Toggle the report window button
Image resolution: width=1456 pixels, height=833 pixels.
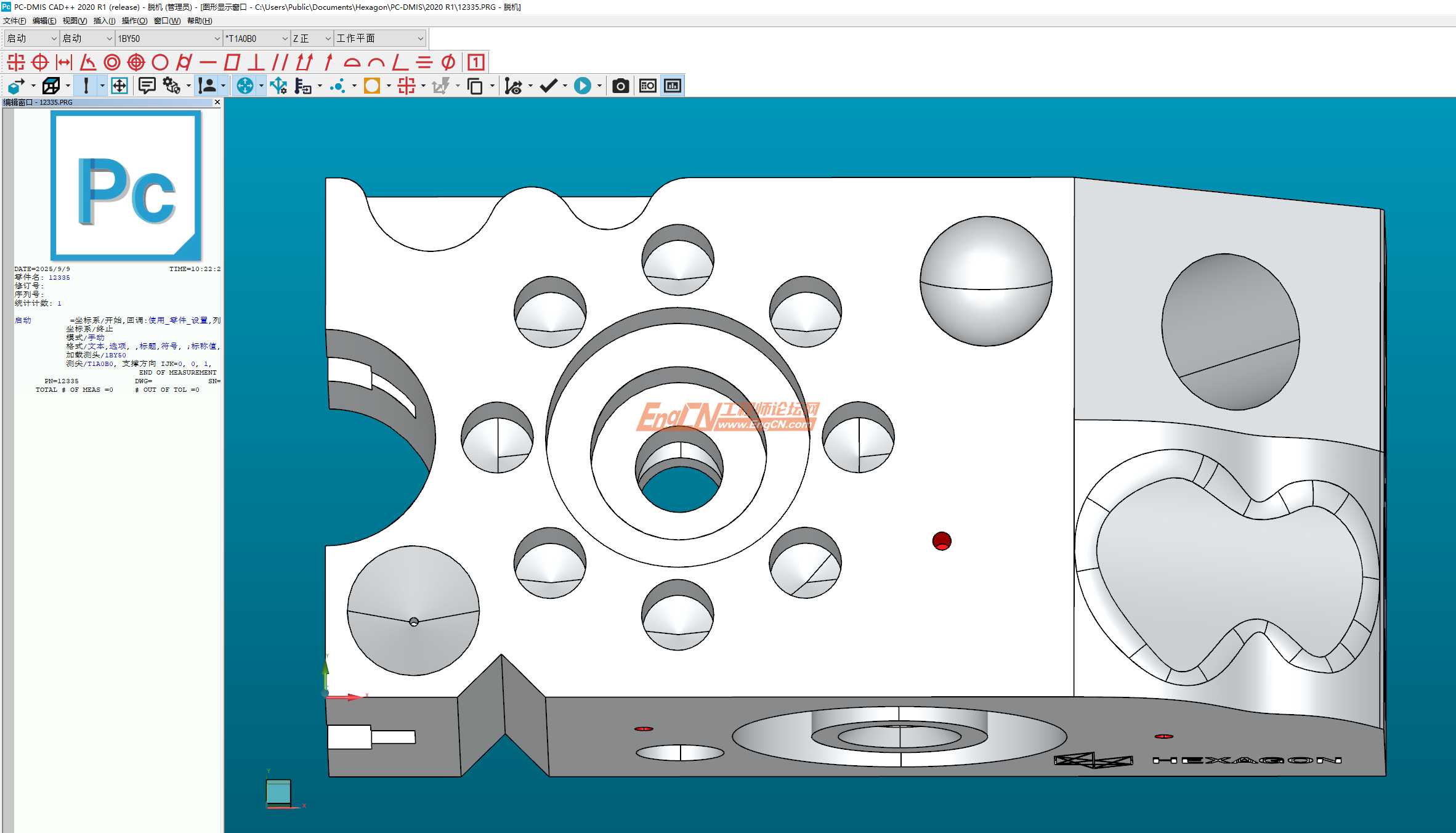(673, 86)
